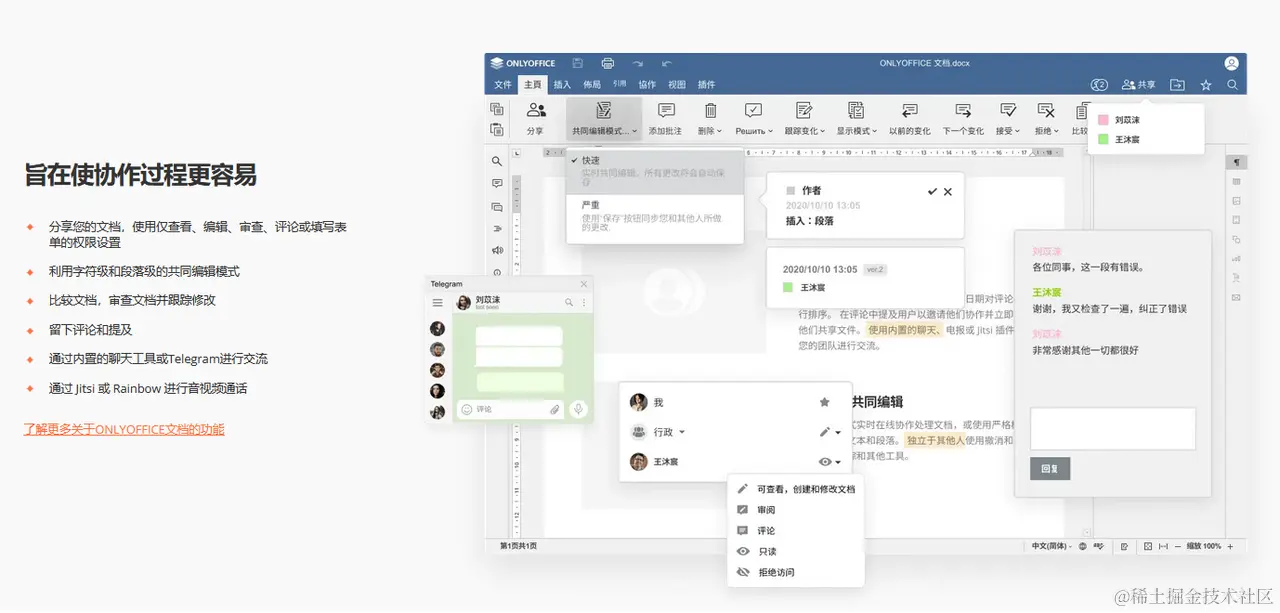Open the comments sidebar icon

coord(497,184)
